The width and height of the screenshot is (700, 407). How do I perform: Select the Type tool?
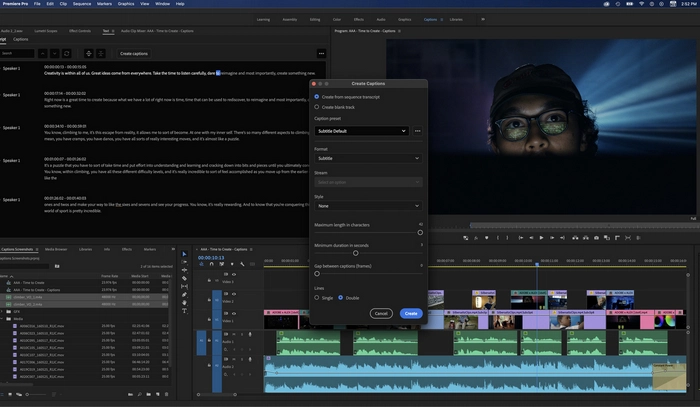point(184,311)
